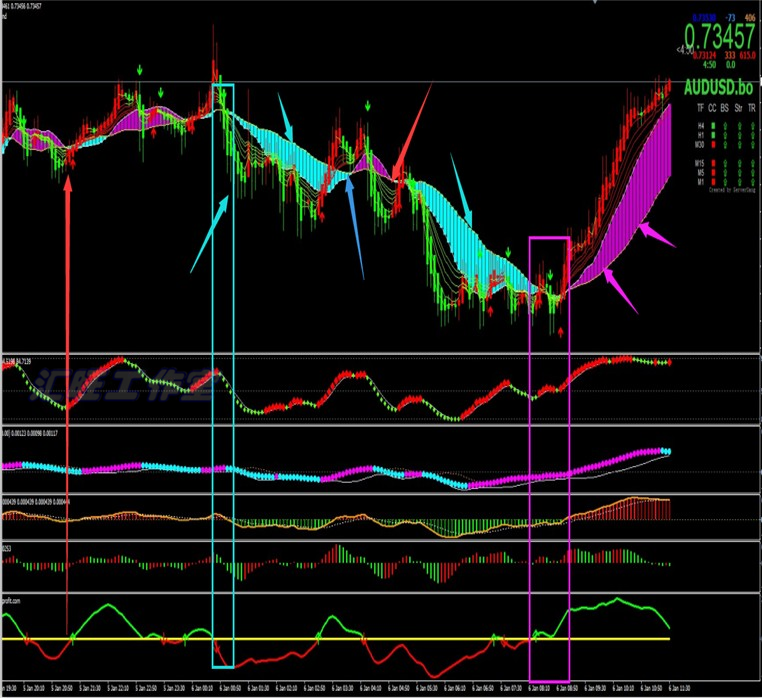Viewport: 762px width, 698px height.
Task: Click the green 0.0 value
Action: pyautogui.click(x=730, y=65)
